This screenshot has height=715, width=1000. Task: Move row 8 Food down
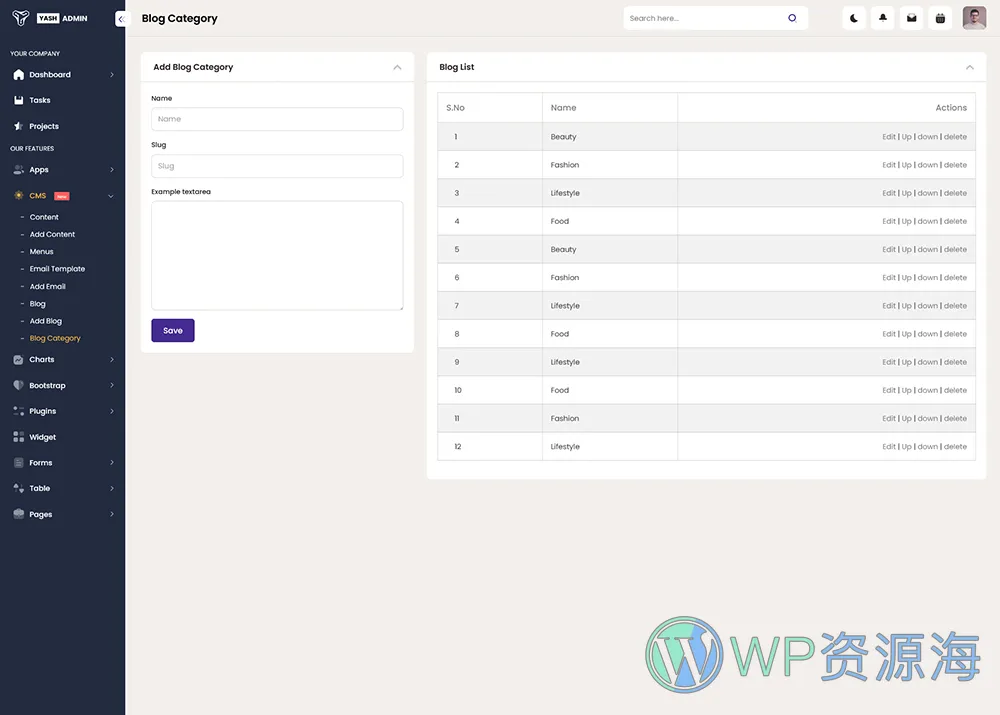pos(928,334)
